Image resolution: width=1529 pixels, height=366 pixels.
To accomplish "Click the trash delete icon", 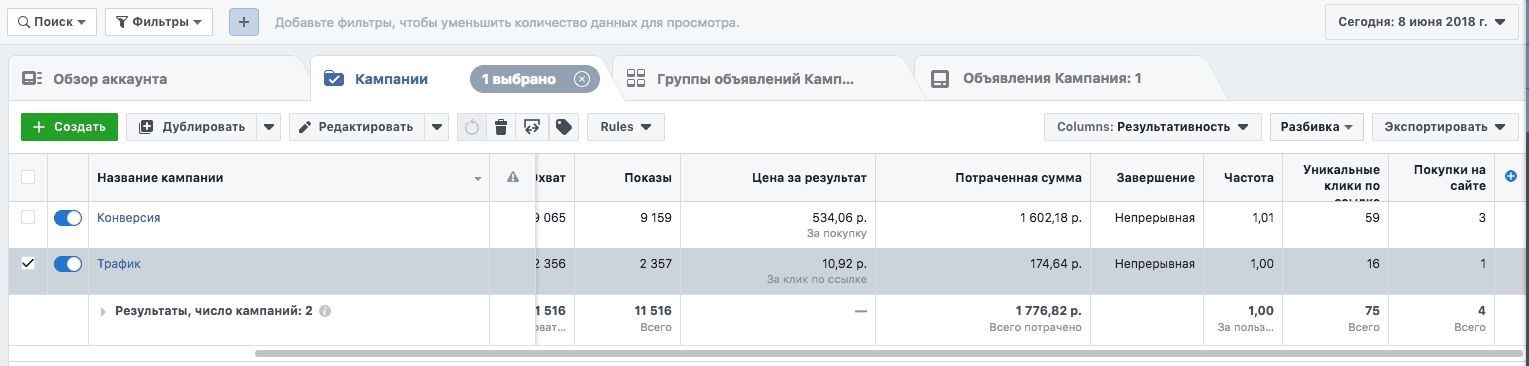I will pyautogui.click(x=501, y=127).
